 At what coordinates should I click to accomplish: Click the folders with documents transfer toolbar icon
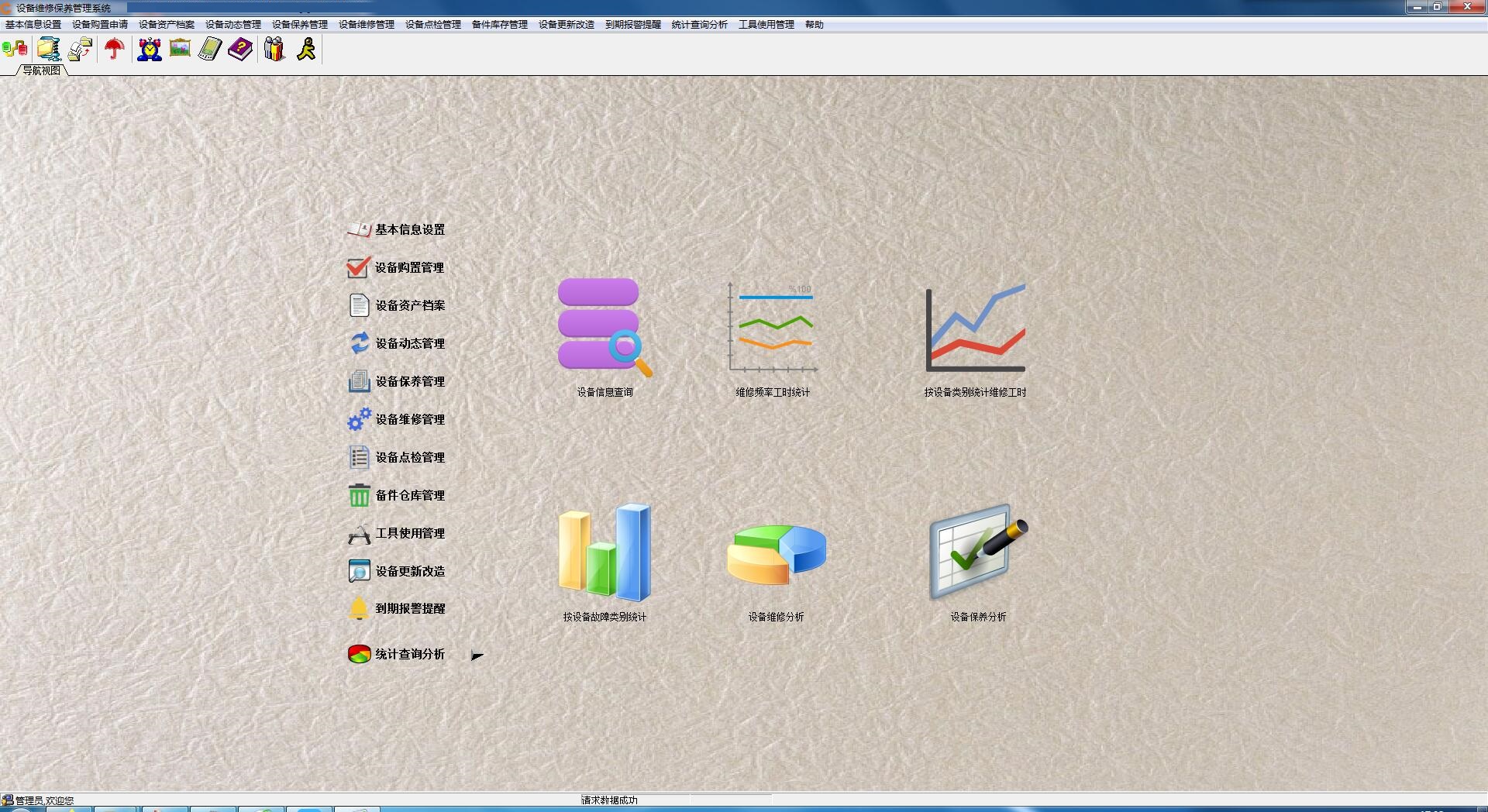[80, 50]
